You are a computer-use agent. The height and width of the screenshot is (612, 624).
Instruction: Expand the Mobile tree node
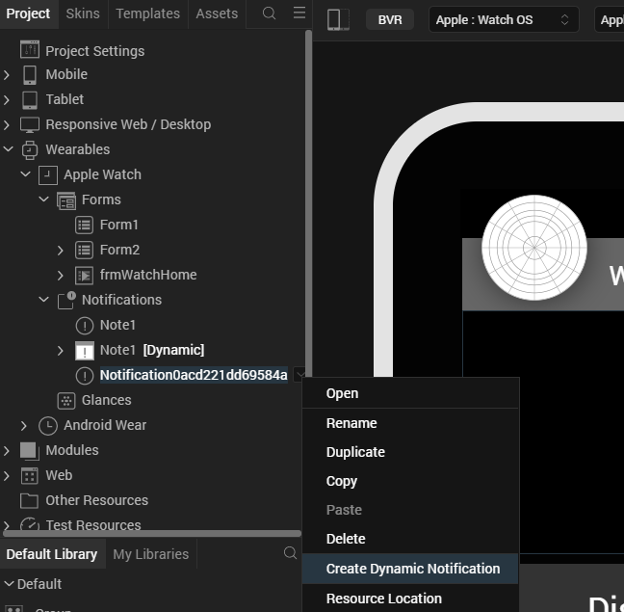point(7,74)
